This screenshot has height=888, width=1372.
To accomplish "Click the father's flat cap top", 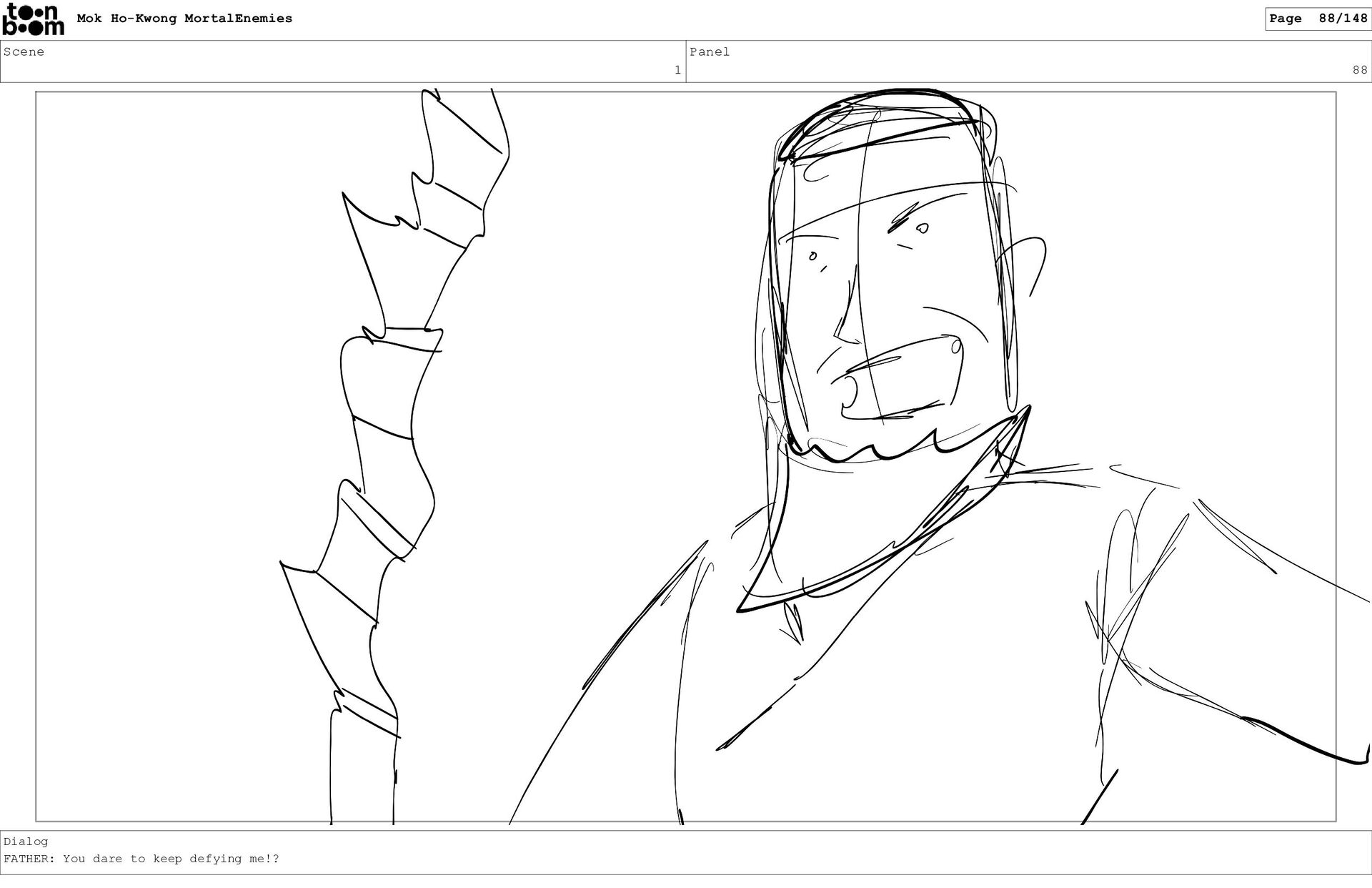I will click(879, 118).
